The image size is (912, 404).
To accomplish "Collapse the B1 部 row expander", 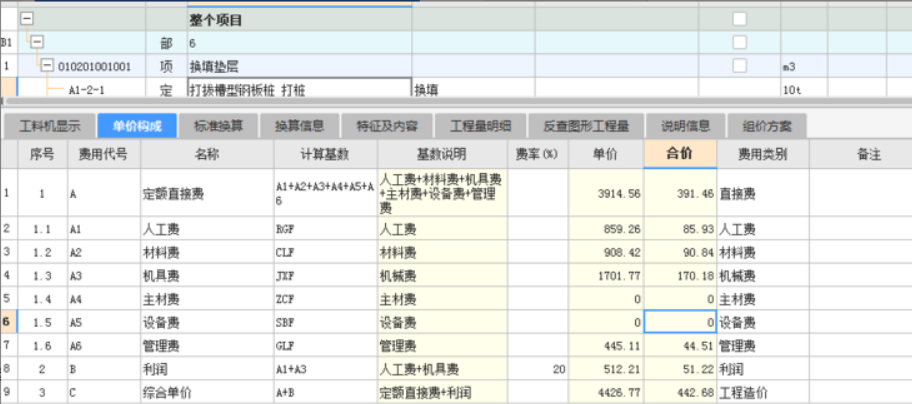I will [36, 43].
